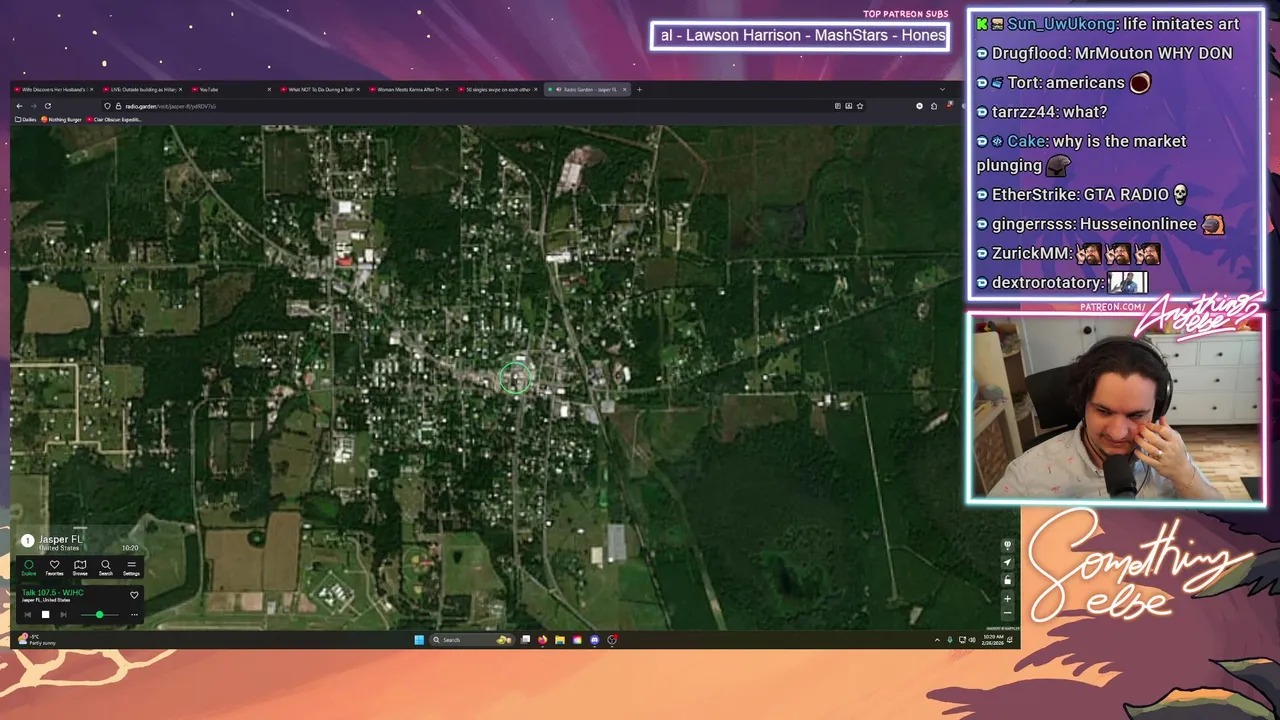Go back in the browser

(19, 106)
